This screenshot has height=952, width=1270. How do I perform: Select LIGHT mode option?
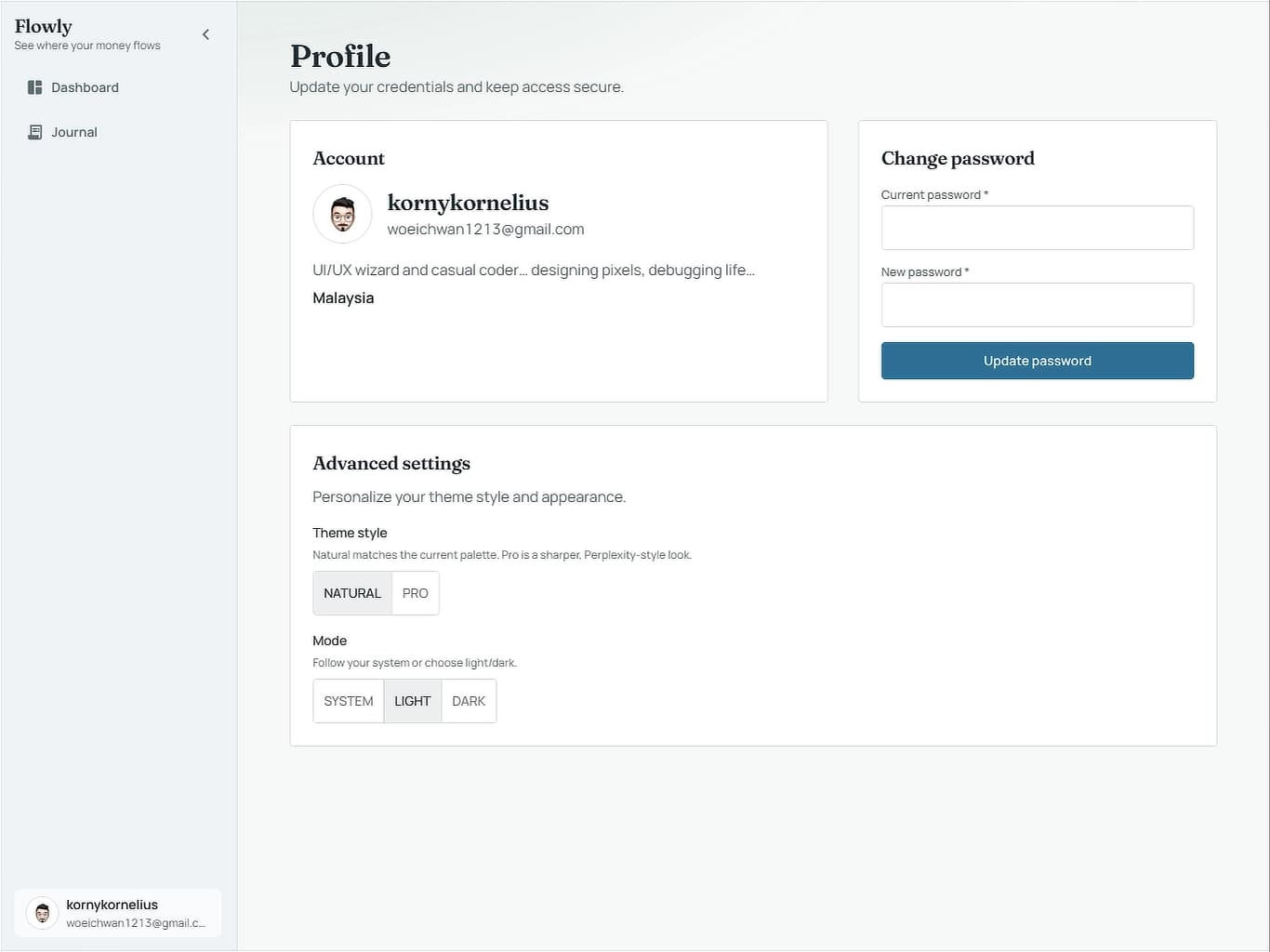(x=412, y=700)
